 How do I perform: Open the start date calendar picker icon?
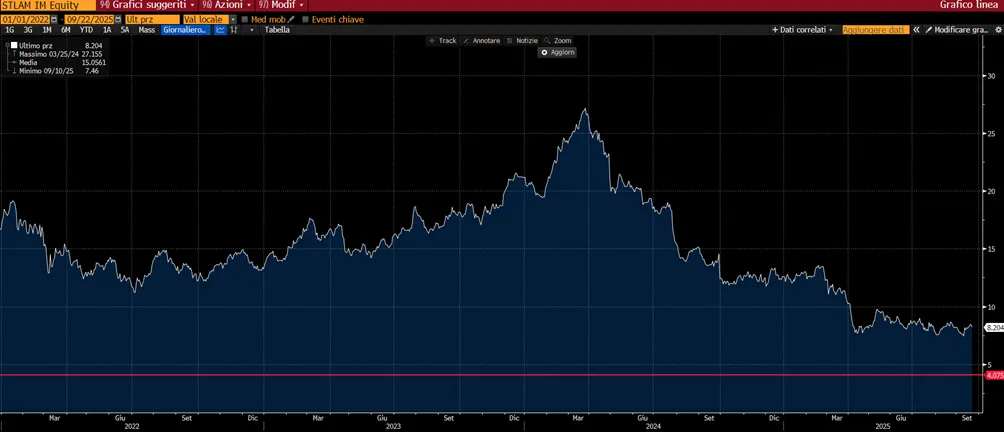[53, 20]
